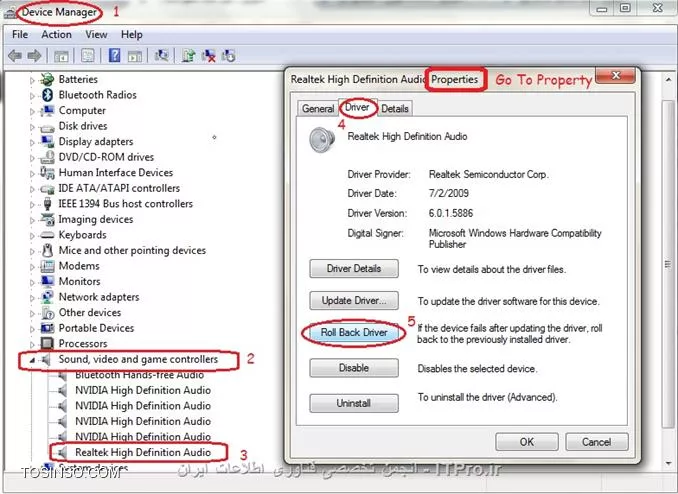Collapse the Sound, video and game controllers node
This screenshot has height=494, width=678.
click(x=32, y=360)
